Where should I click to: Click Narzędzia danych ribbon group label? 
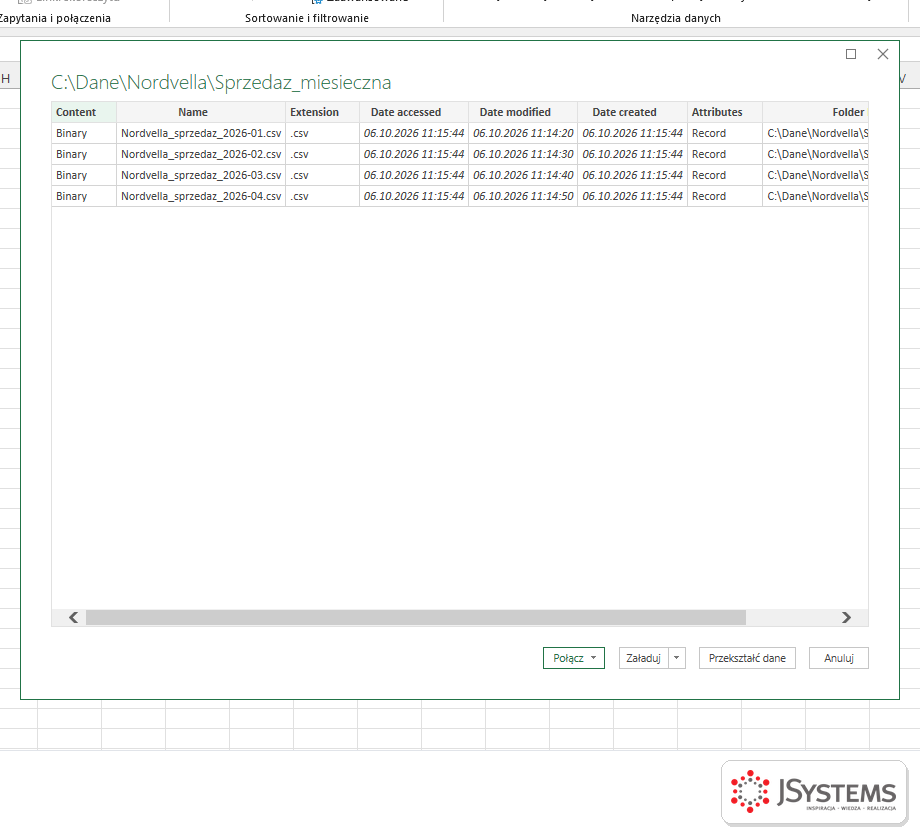point(676,18)
